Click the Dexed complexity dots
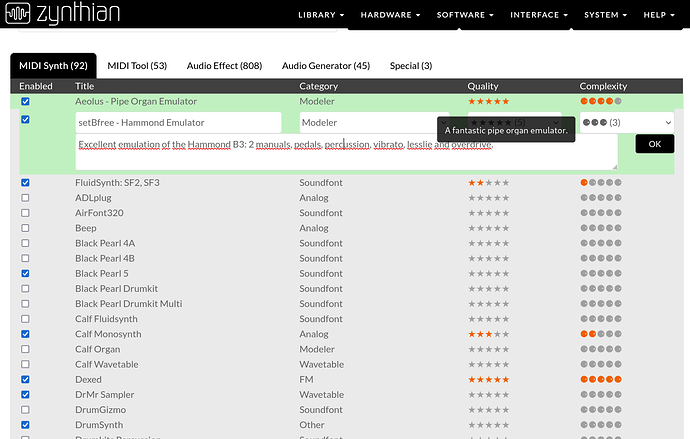Viewport: 690px width, 439px height. [601, 379]
